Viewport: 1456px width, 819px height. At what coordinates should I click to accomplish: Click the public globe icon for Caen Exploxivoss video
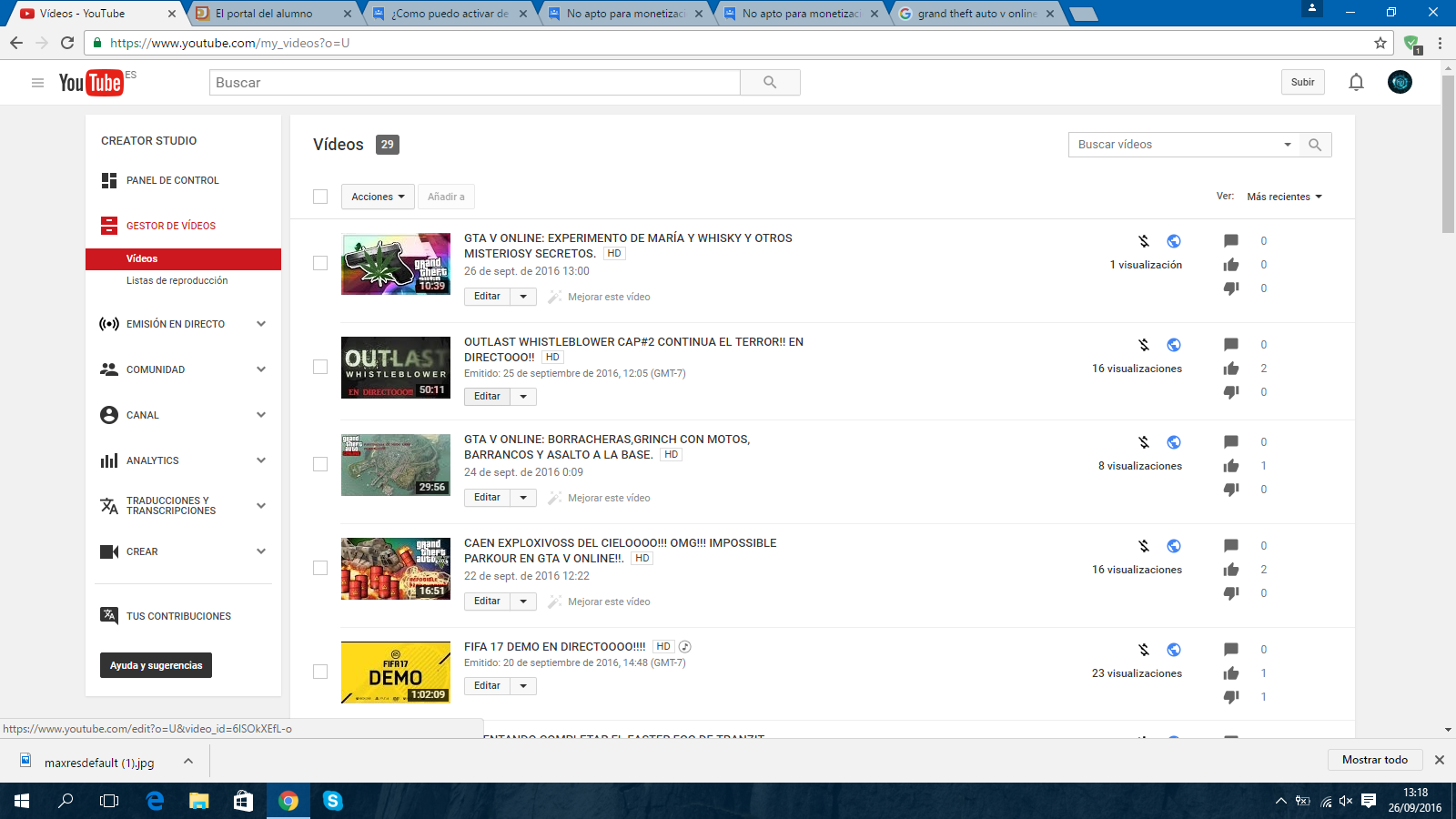1174,546
